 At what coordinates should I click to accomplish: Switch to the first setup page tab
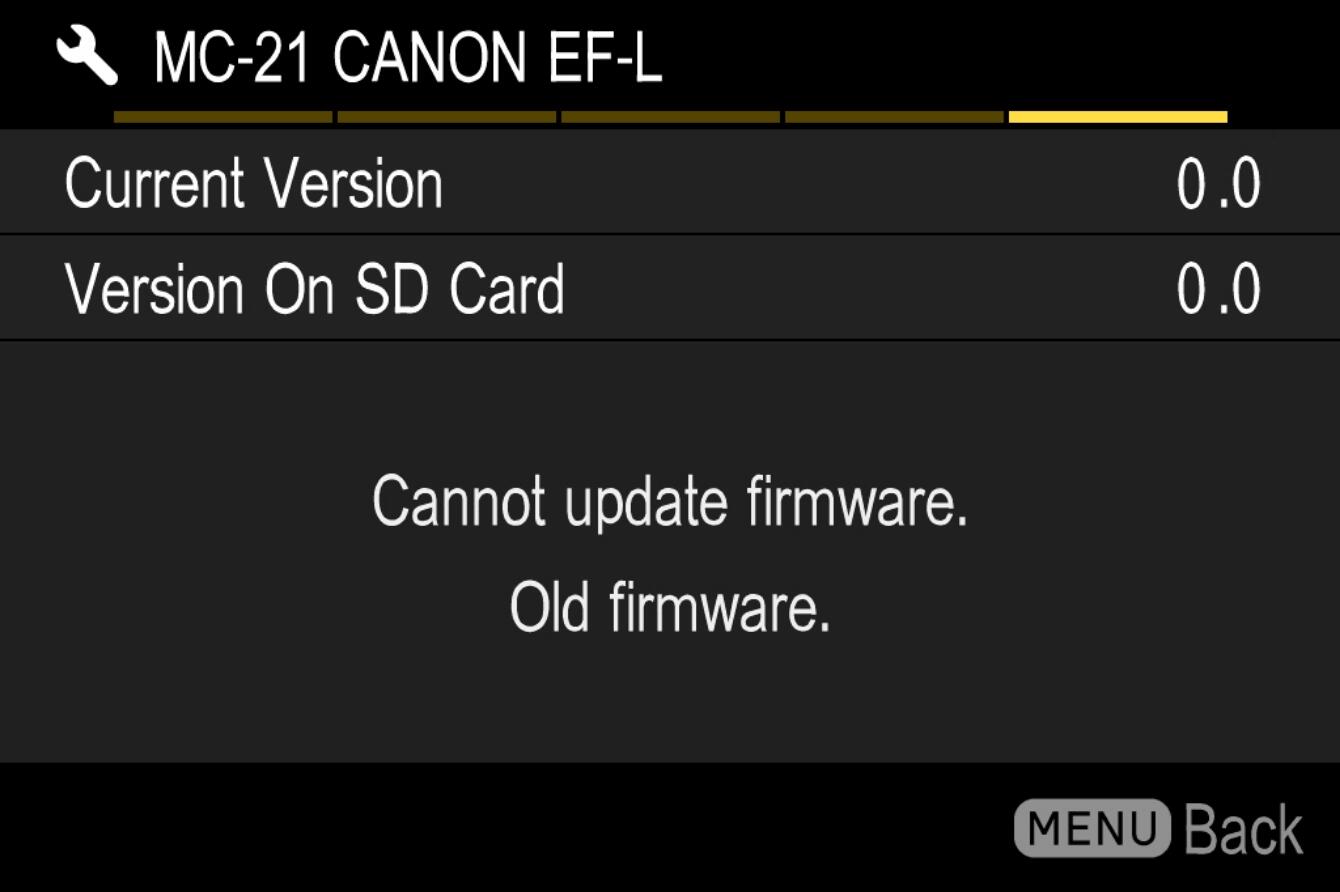tap(223, 117)
